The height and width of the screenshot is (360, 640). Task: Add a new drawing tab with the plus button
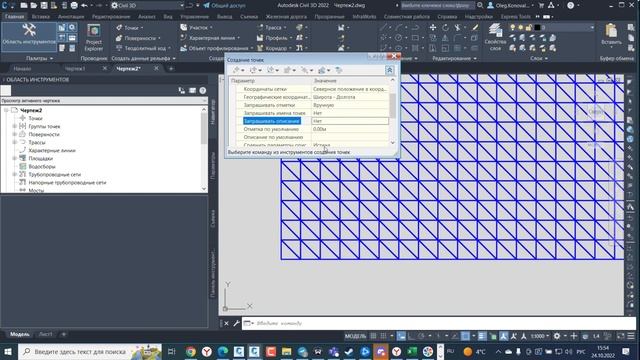[x=171, y=69]
